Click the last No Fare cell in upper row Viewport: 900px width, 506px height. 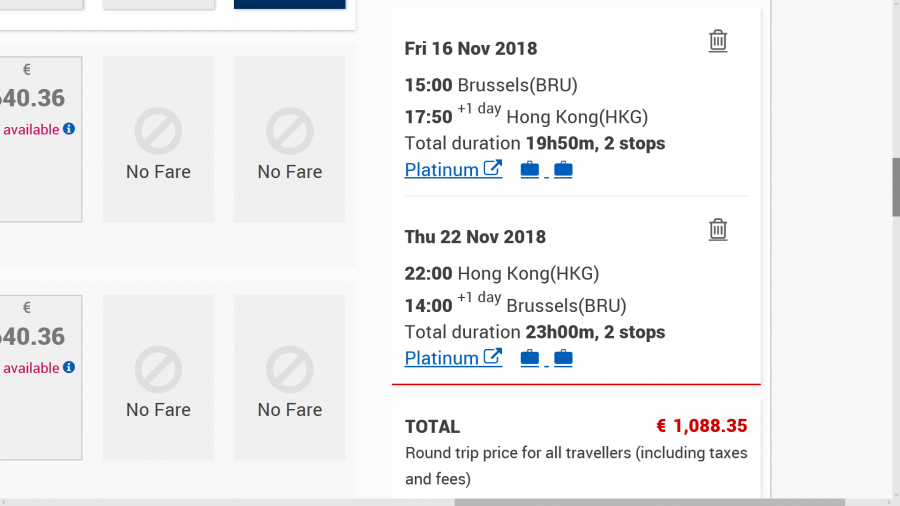(x=290, y=139)
